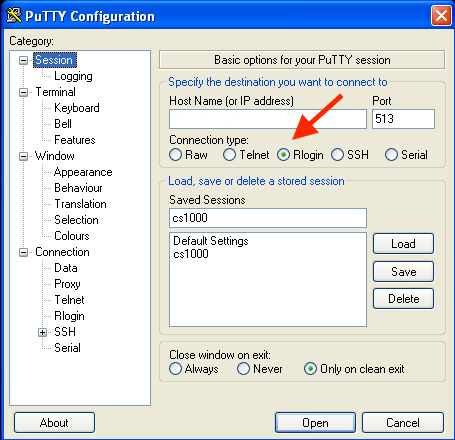Click the Save session button
The width and height of the screenshot is (455, 440).
pos(403,272)
